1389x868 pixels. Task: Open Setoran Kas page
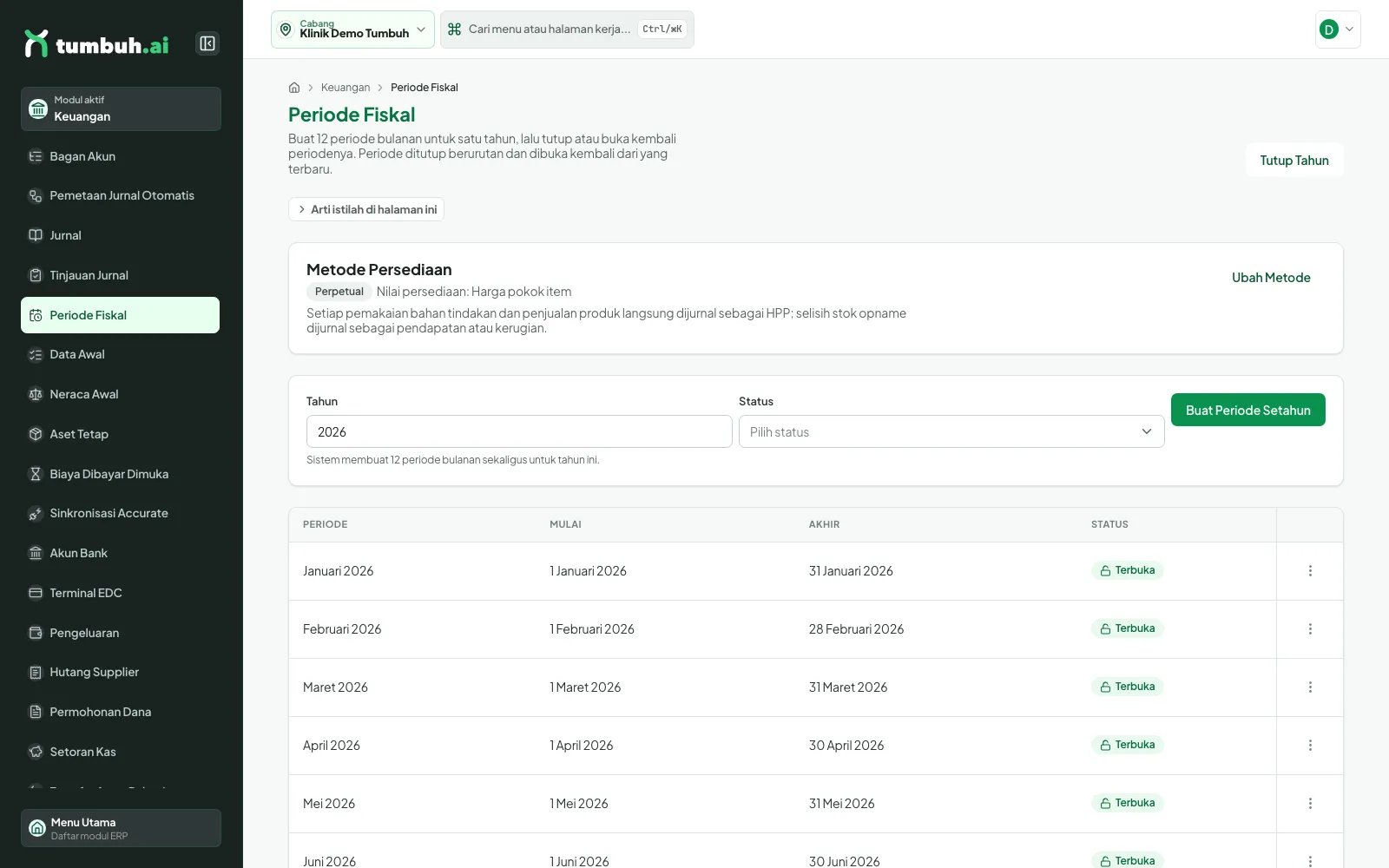point(121,752)
